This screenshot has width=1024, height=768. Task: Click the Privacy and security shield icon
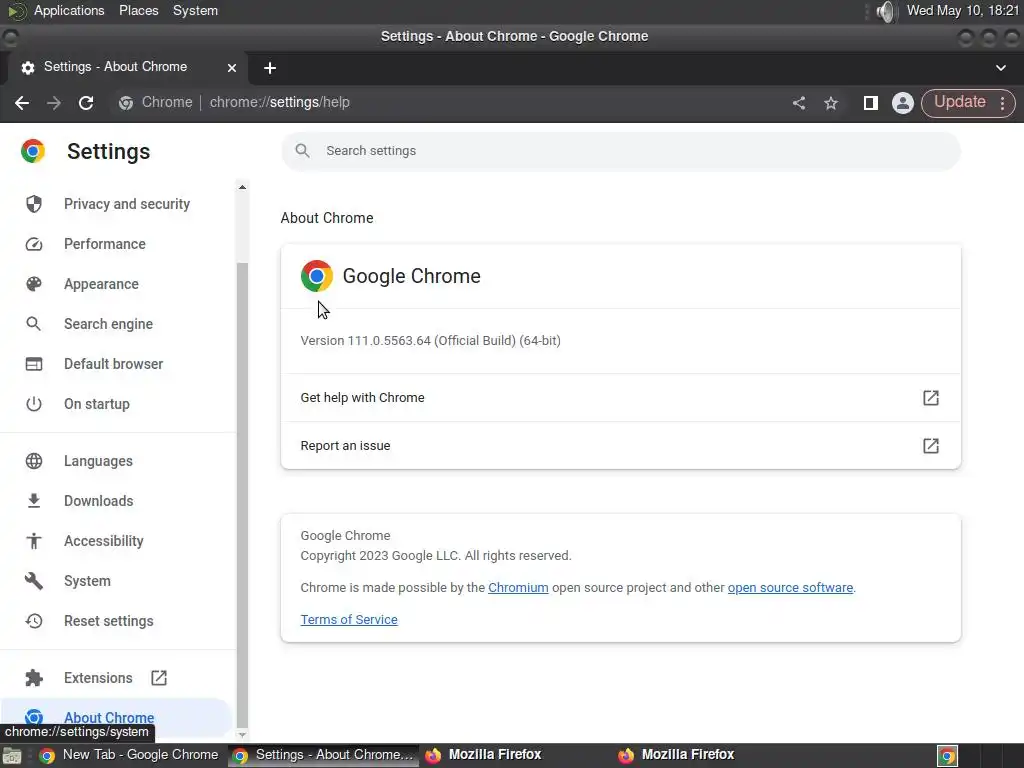(x=34, y=204)
